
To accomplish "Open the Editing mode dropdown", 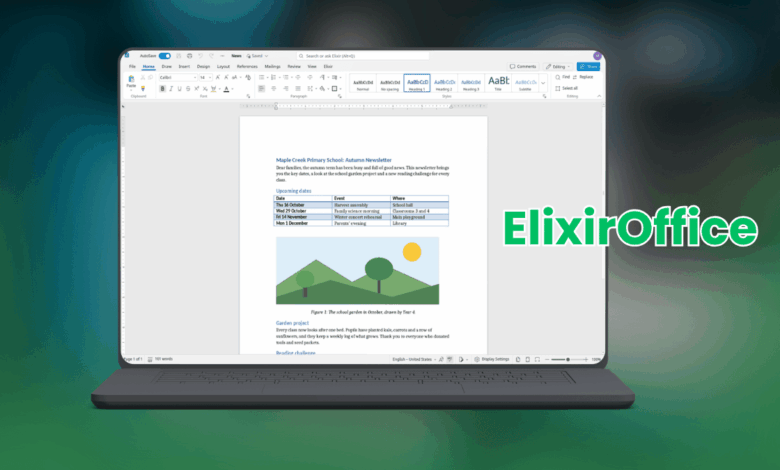I will point(558,66).
